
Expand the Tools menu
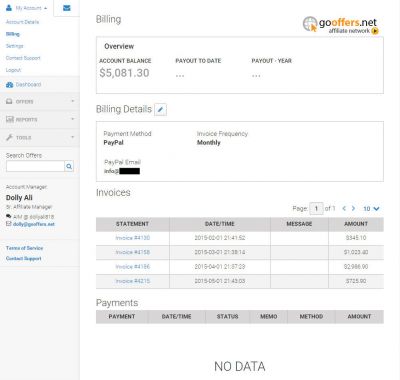(73, 137)
